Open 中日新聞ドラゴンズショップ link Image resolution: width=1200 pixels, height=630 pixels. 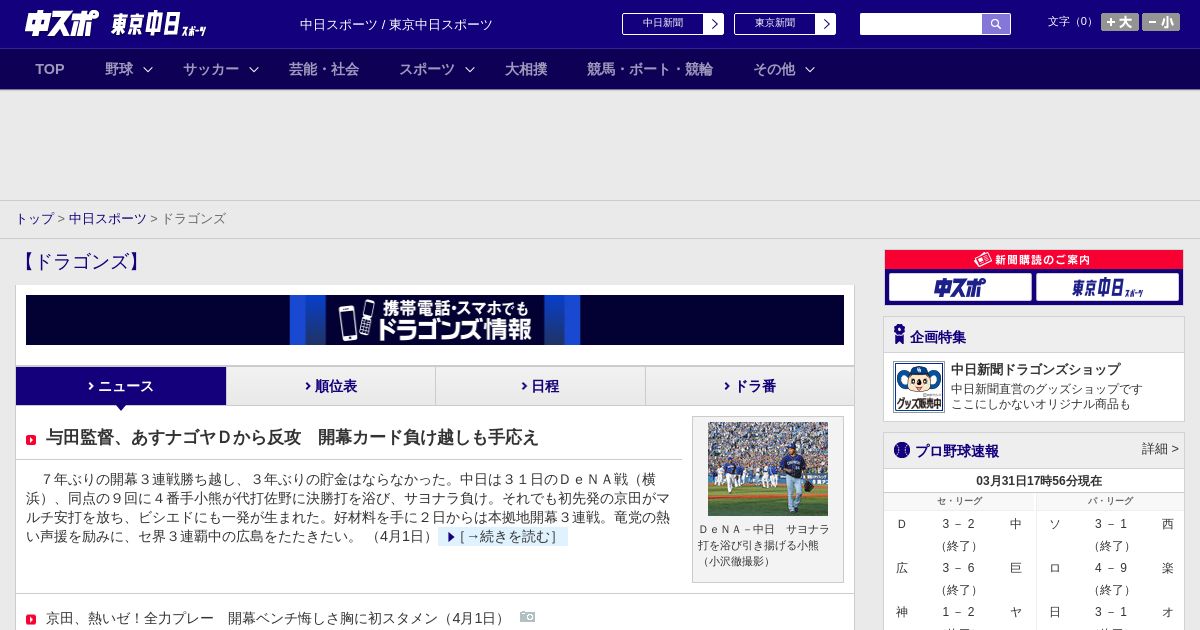click(1035, 369)
